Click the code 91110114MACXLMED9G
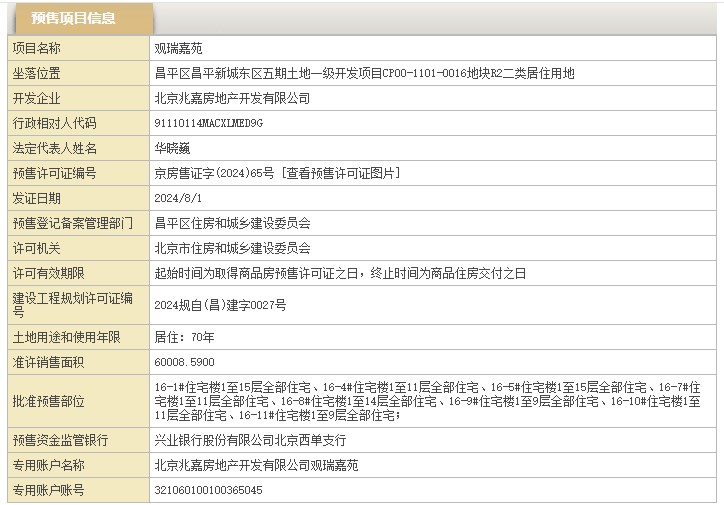The height and width of the screenshot is (505, 724). (x=208, y=123)
